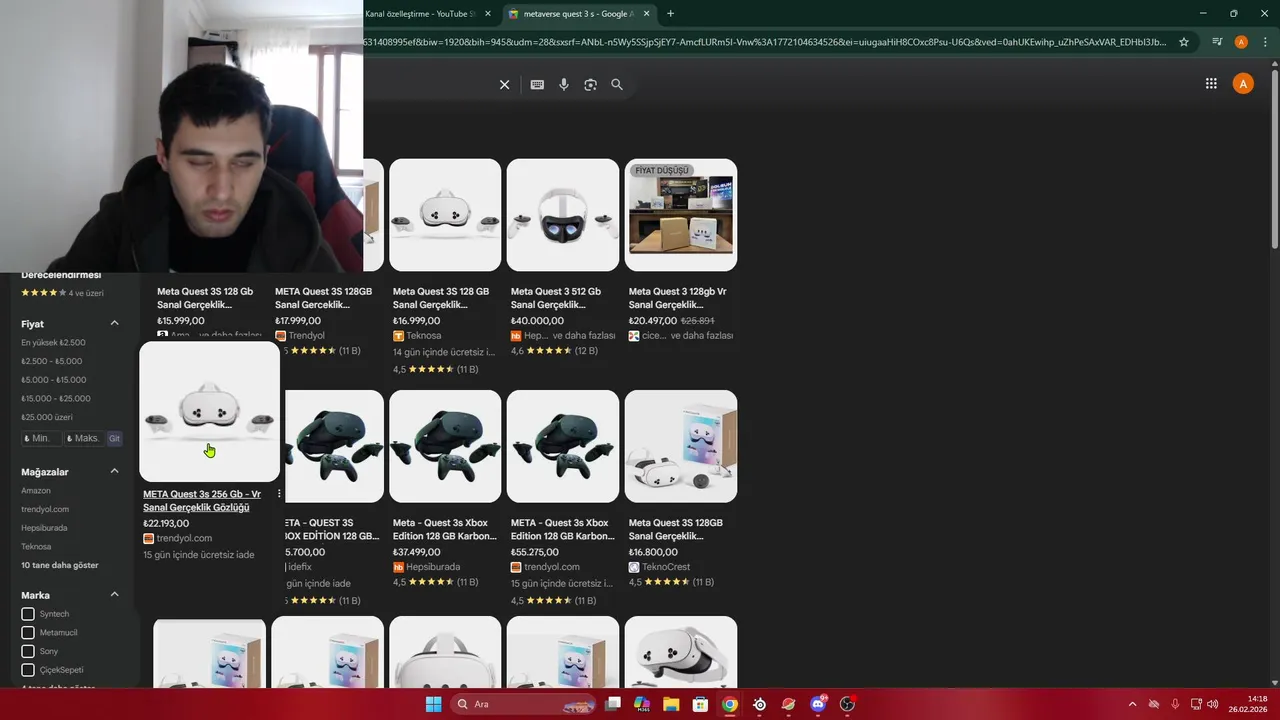Open the TeknoCrest Meta Quest 3S 128GB image
Image resolution: width=1280 pixels, height=720 pixels.
[681, 446]
